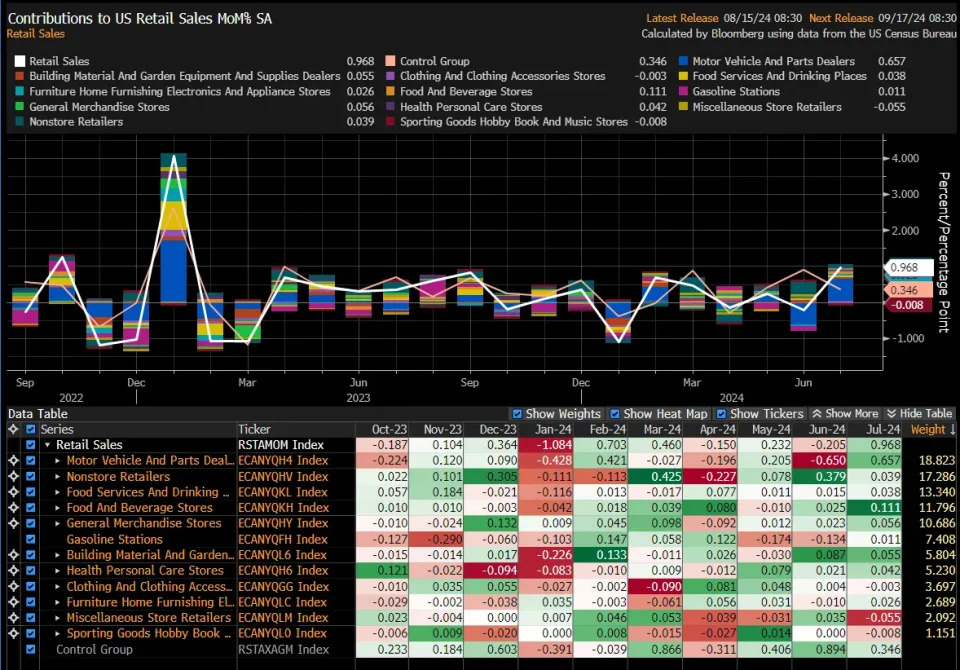Toggle the Show Tickers checkbox
Screen dimensions: 960x670
pyautogui.click(x=721, y=414)
